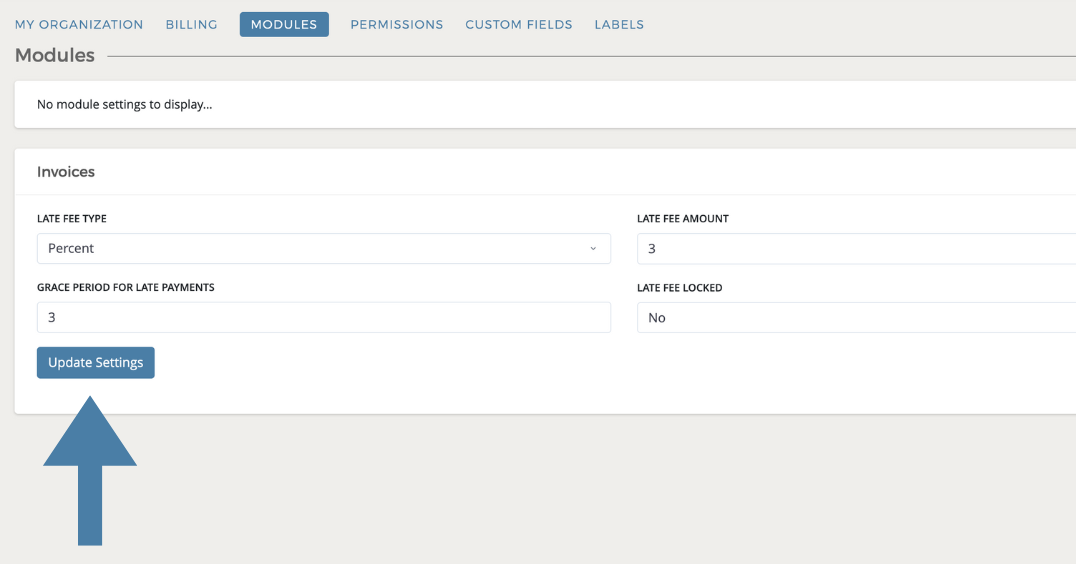Click the large blue upward arrow

tap(90, 468)
